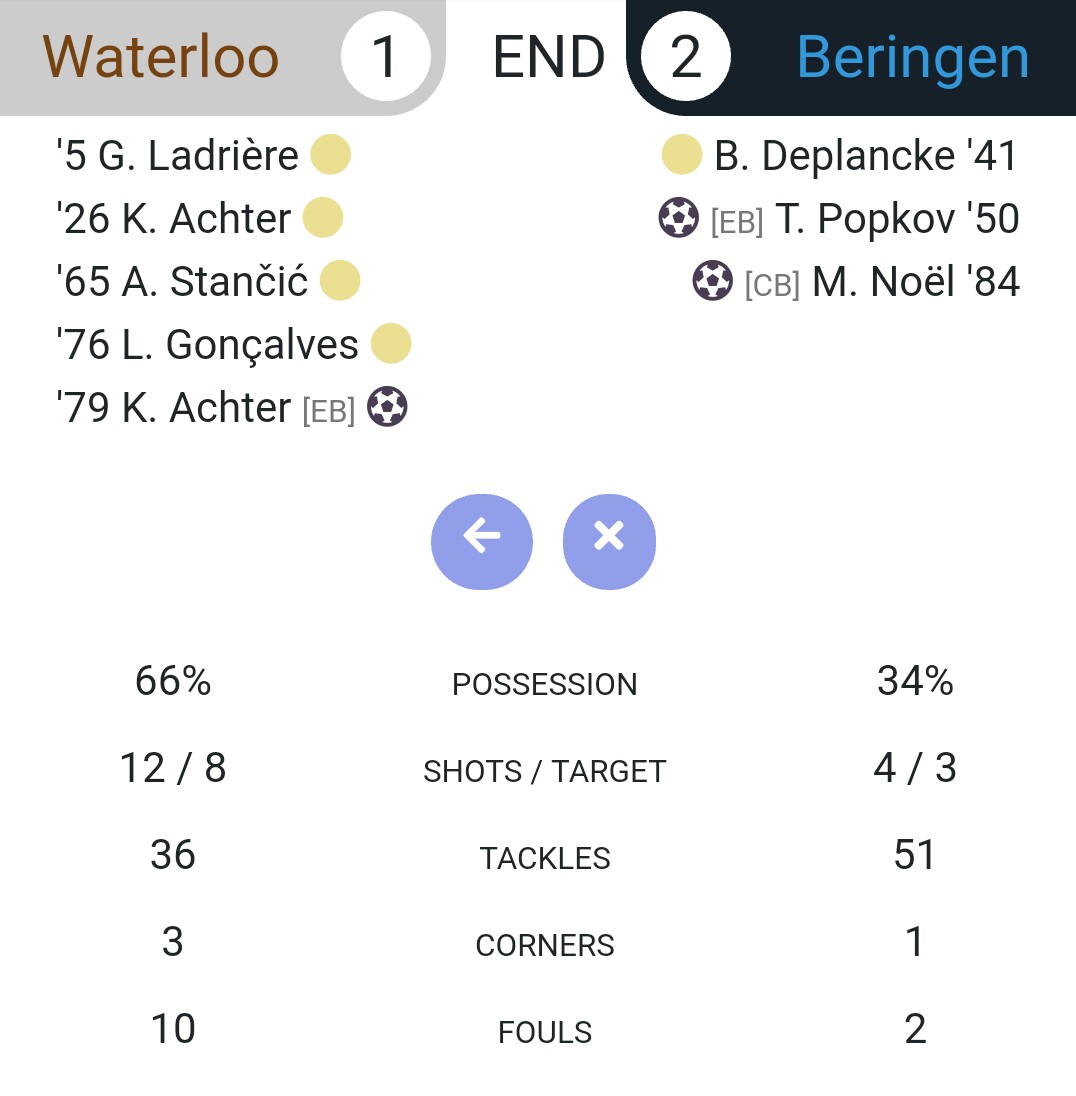Click the T. Popkov '50 goal entry
The height and width of the screenshot is (1096, 1076).
point(839,218)
